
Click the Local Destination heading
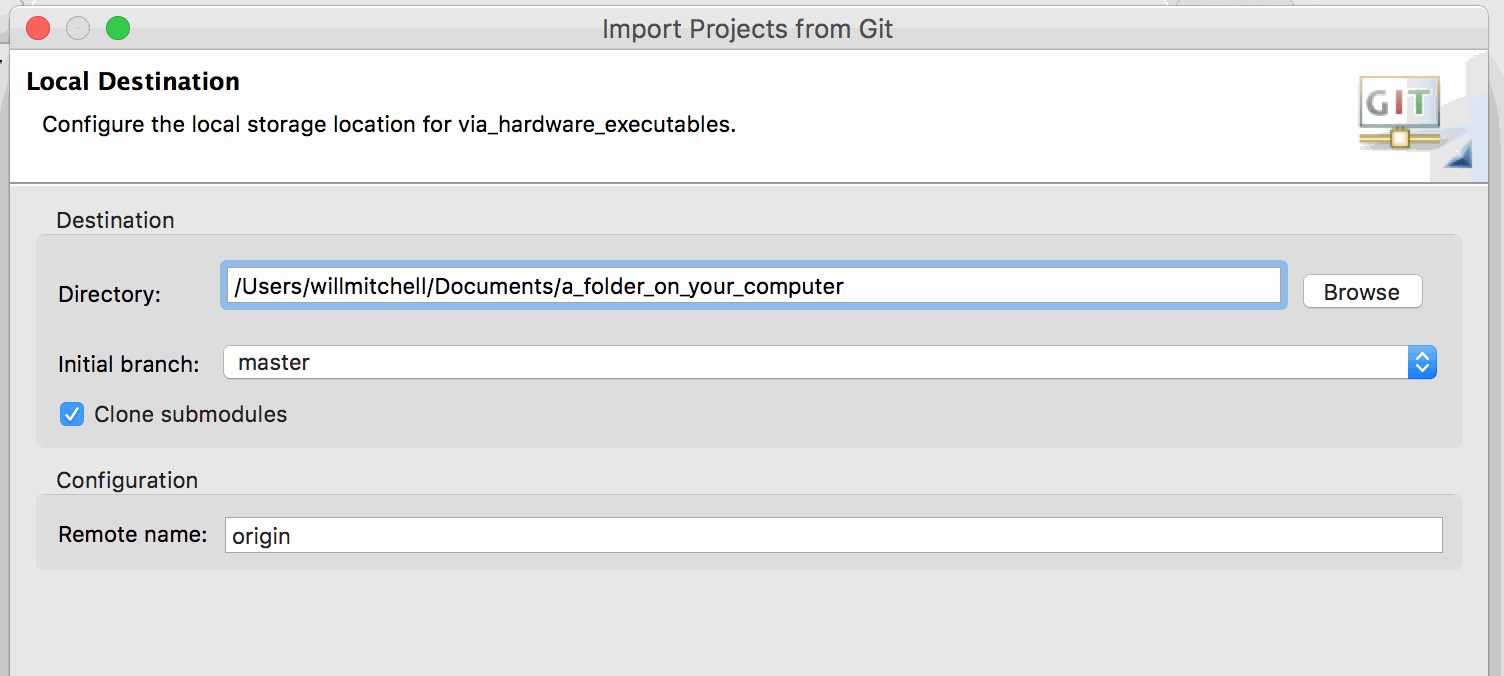point(133,81)
